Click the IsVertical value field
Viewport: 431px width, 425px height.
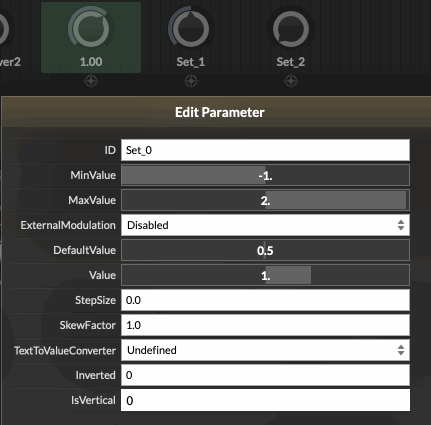click(x=265, y=400)
